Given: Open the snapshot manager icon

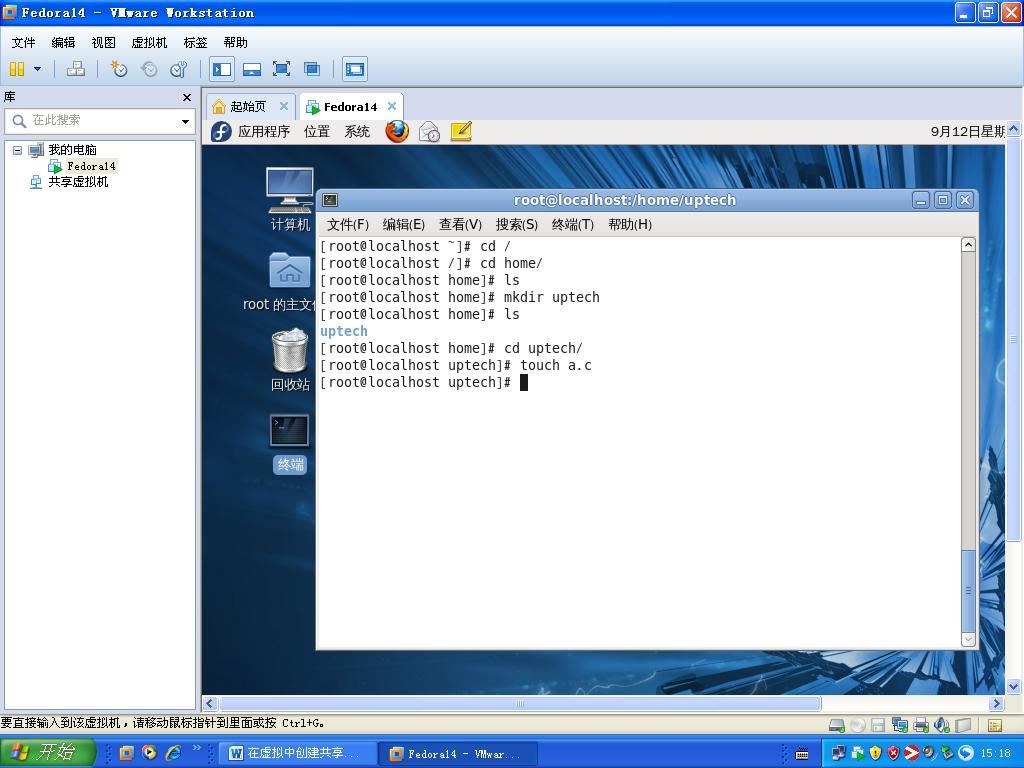Looking at the screenshot, I should (x=178, y=69).
